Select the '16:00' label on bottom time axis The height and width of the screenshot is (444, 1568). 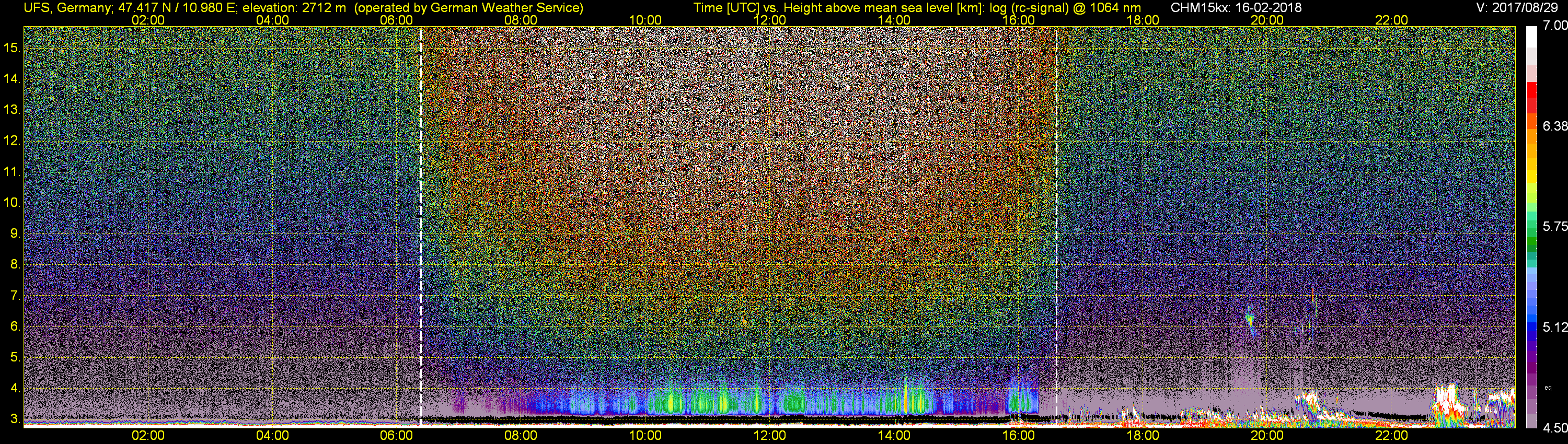tap(1018, 436)
